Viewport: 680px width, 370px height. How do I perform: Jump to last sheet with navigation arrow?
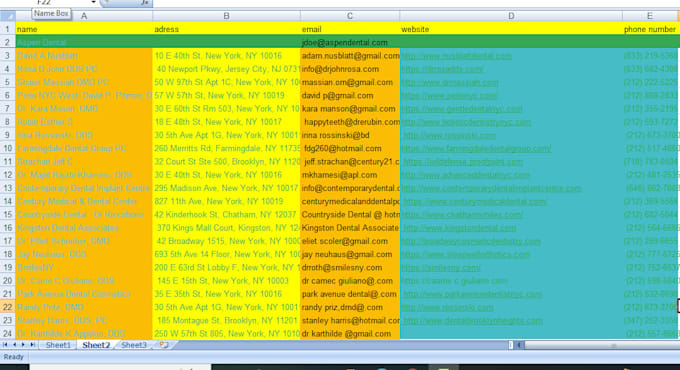32,345
